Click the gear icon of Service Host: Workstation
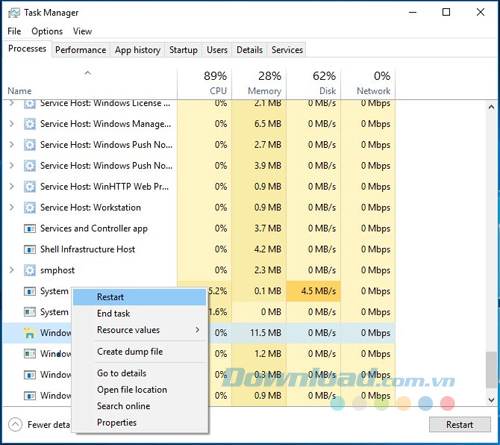 (x=30, y=208)
